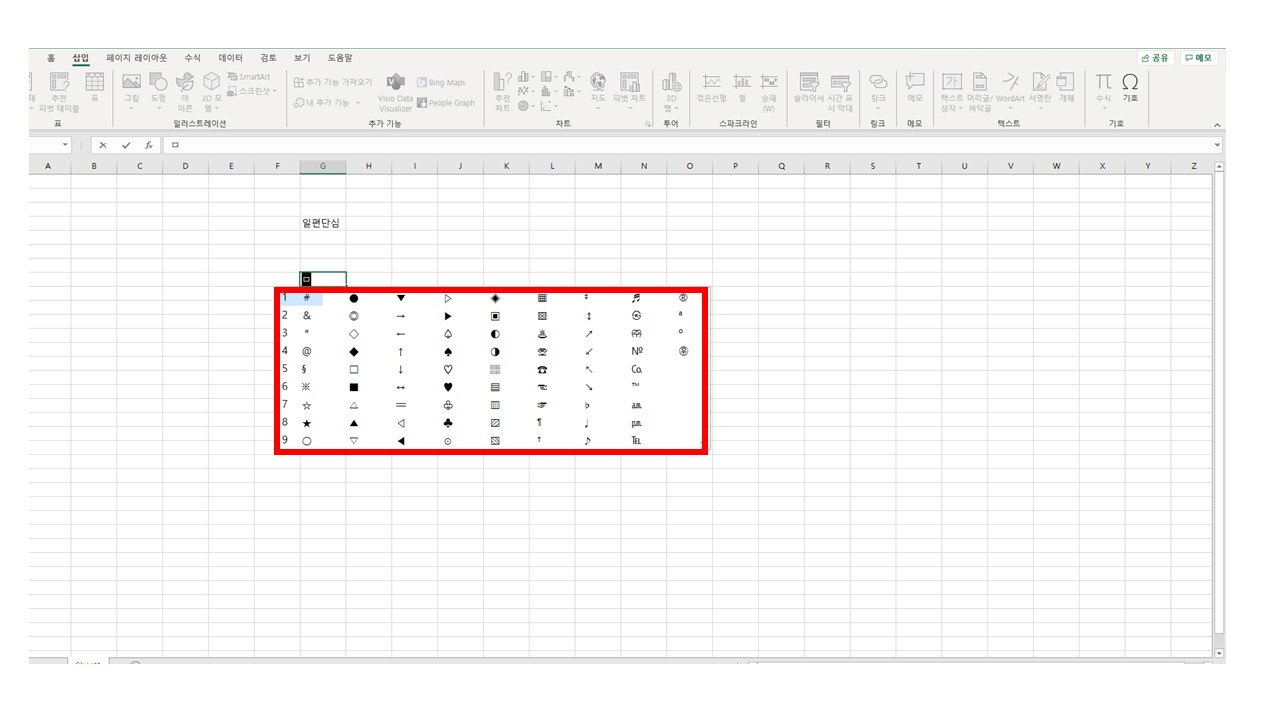Click the 서명란 signature line icon
The image size is (1280, 720).
[1041, 91]
